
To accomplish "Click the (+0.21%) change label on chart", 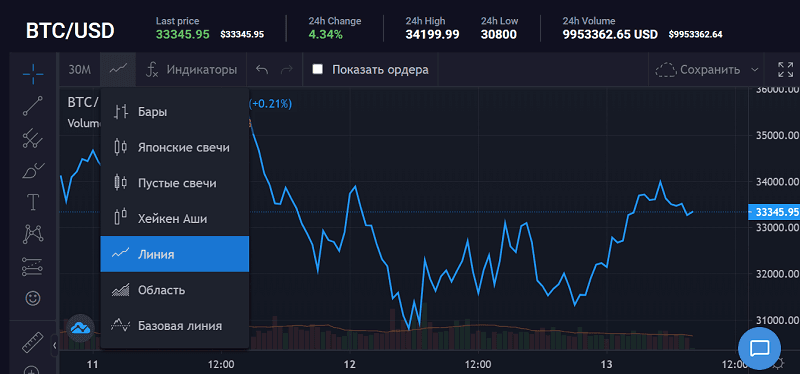I will [x=270, y=104].
